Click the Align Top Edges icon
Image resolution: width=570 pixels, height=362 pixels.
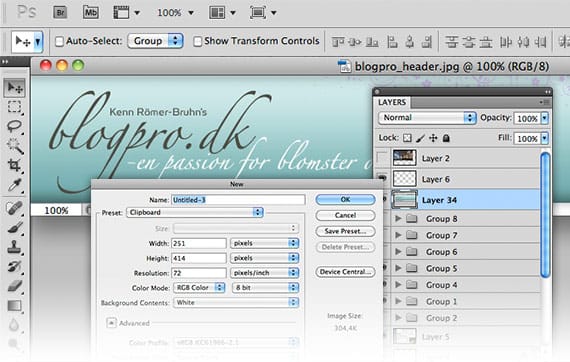[x=337, y=42]
